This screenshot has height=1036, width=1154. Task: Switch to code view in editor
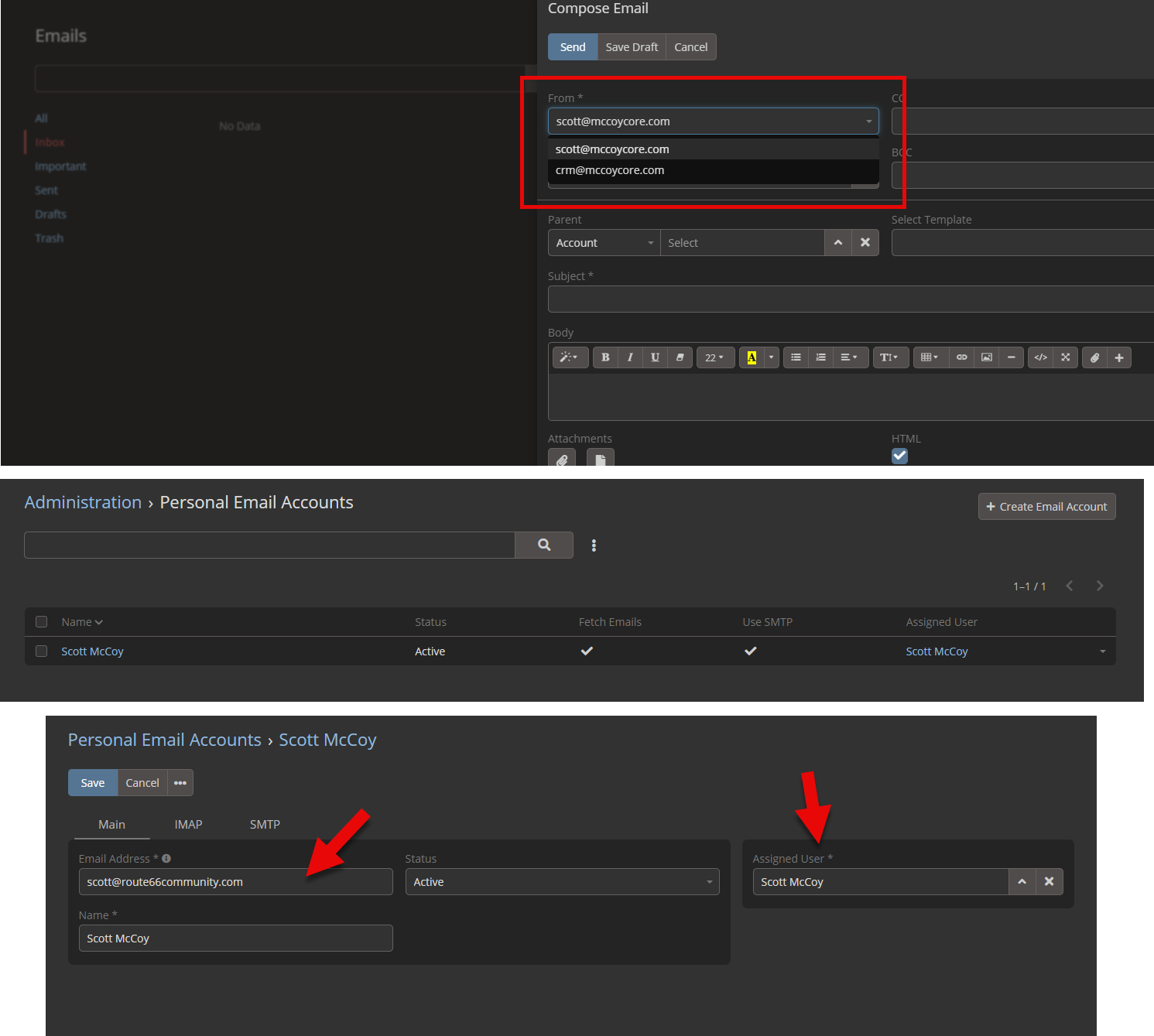click(x=1040, y=357)
